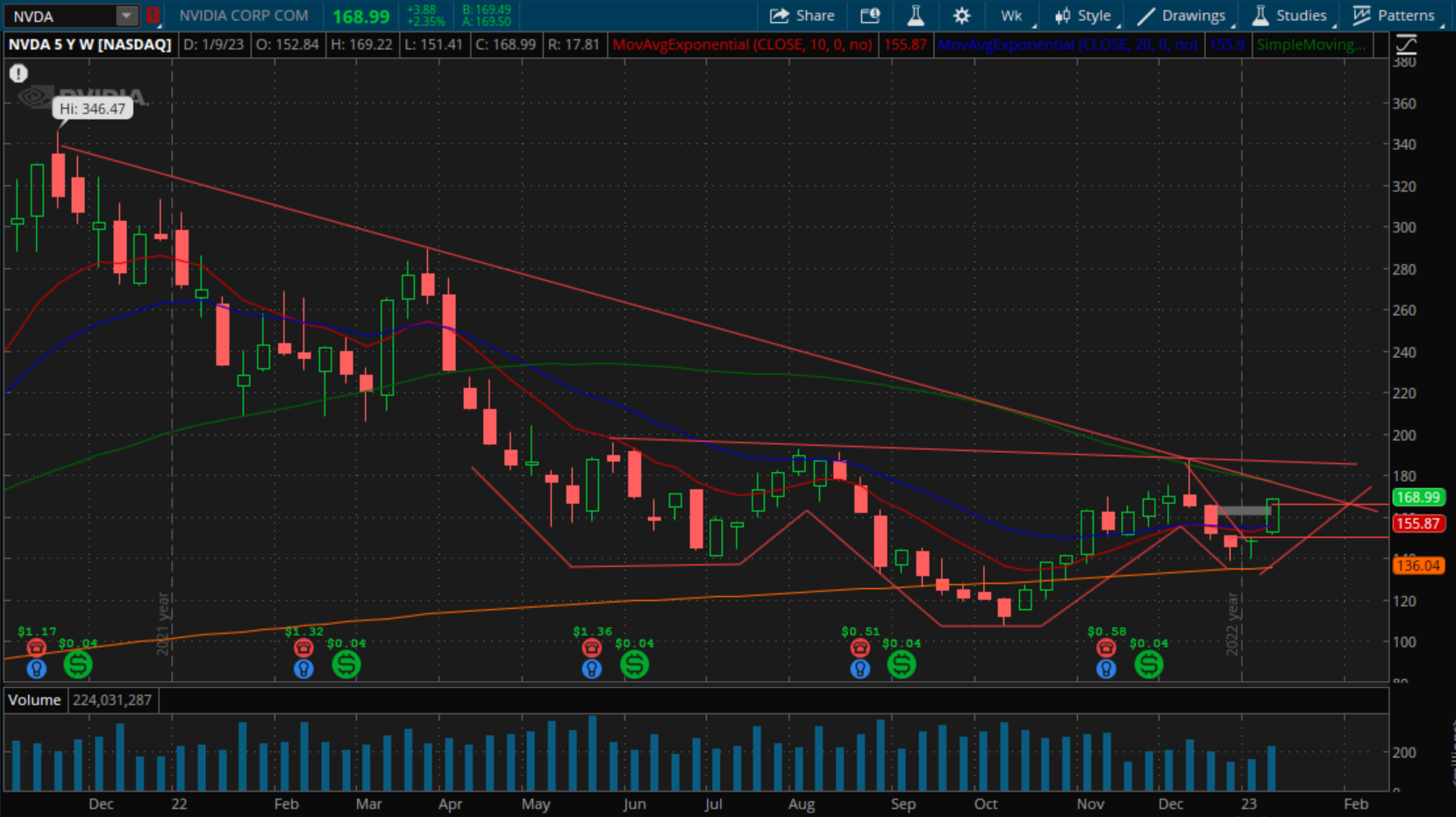Click the exclamation alert icon on the chart
Image resolution: width=1456 pixels, height=817 pixels.
pos(18,73)
